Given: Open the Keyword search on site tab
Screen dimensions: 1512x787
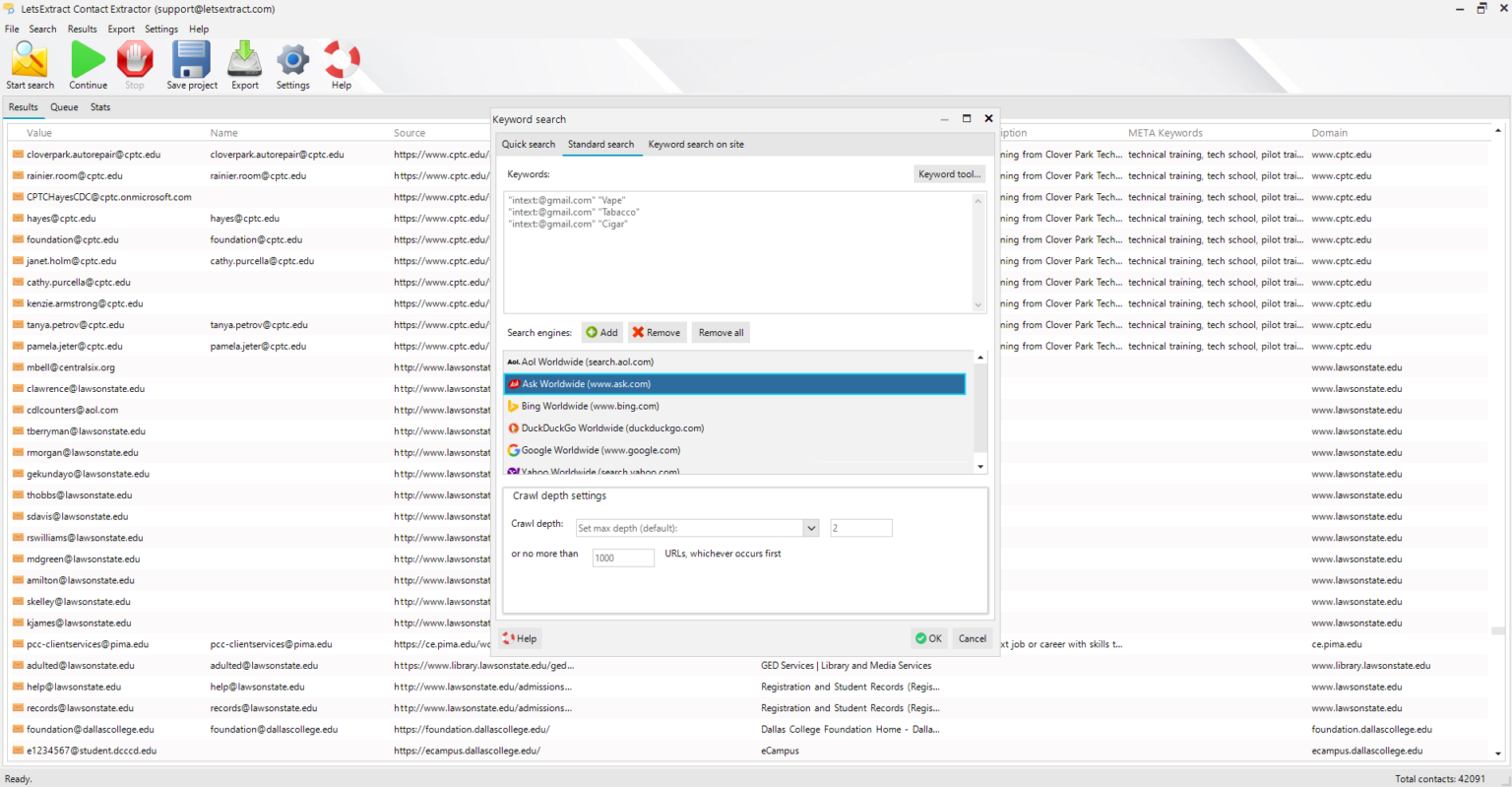Looking at the screenshot, I should 696,144.
